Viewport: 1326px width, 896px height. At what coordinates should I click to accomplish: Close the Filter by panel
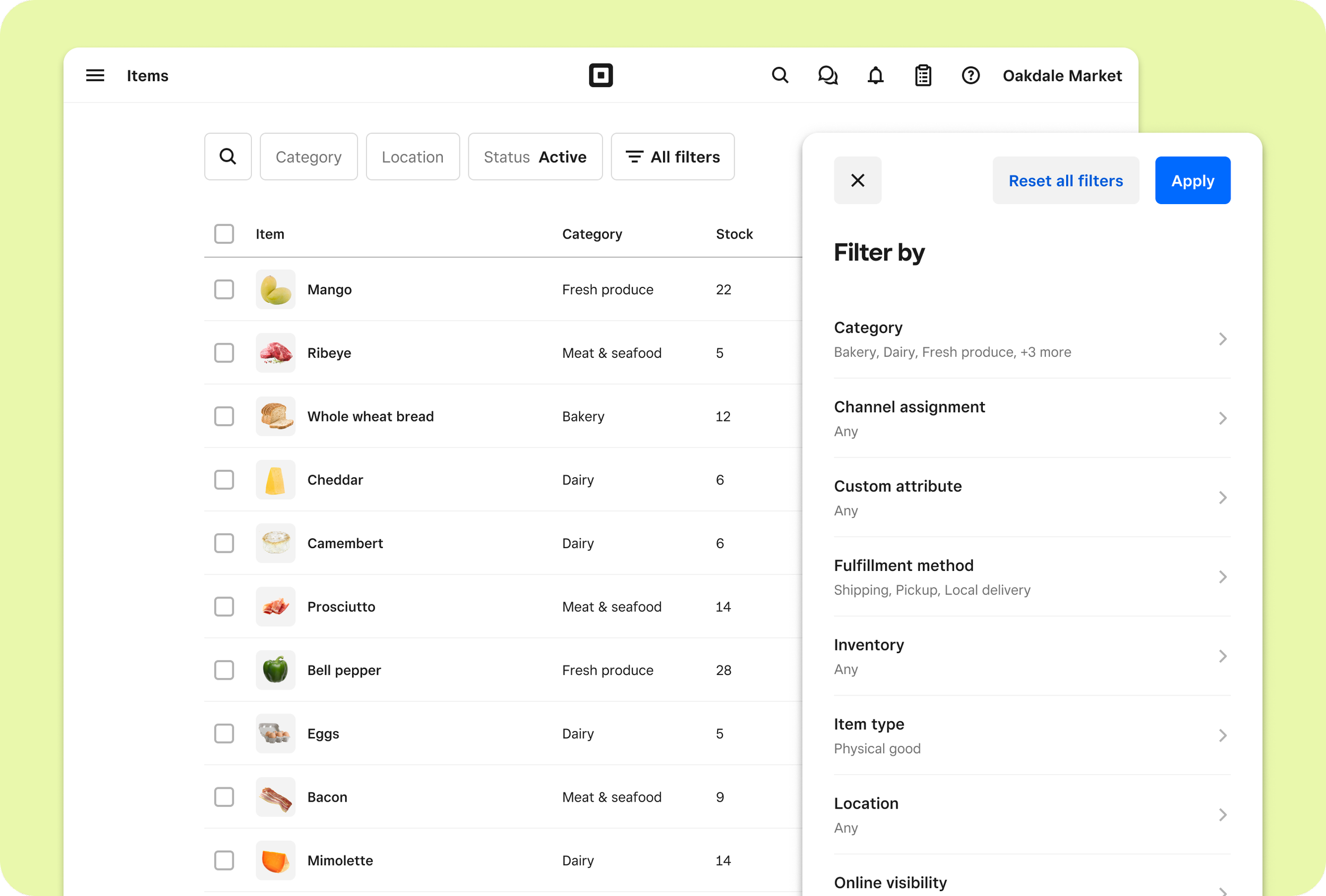(857, 180)
